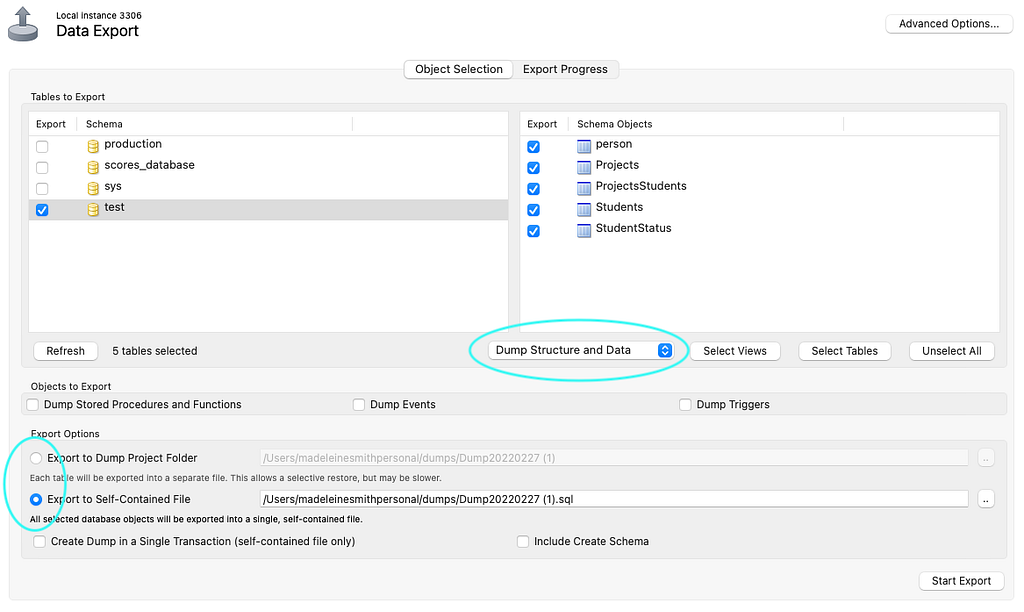Browse for the self-contained file path
The height and width of the screenshot is (612, 1024).
pyautogui.click(x=986, y=500)
